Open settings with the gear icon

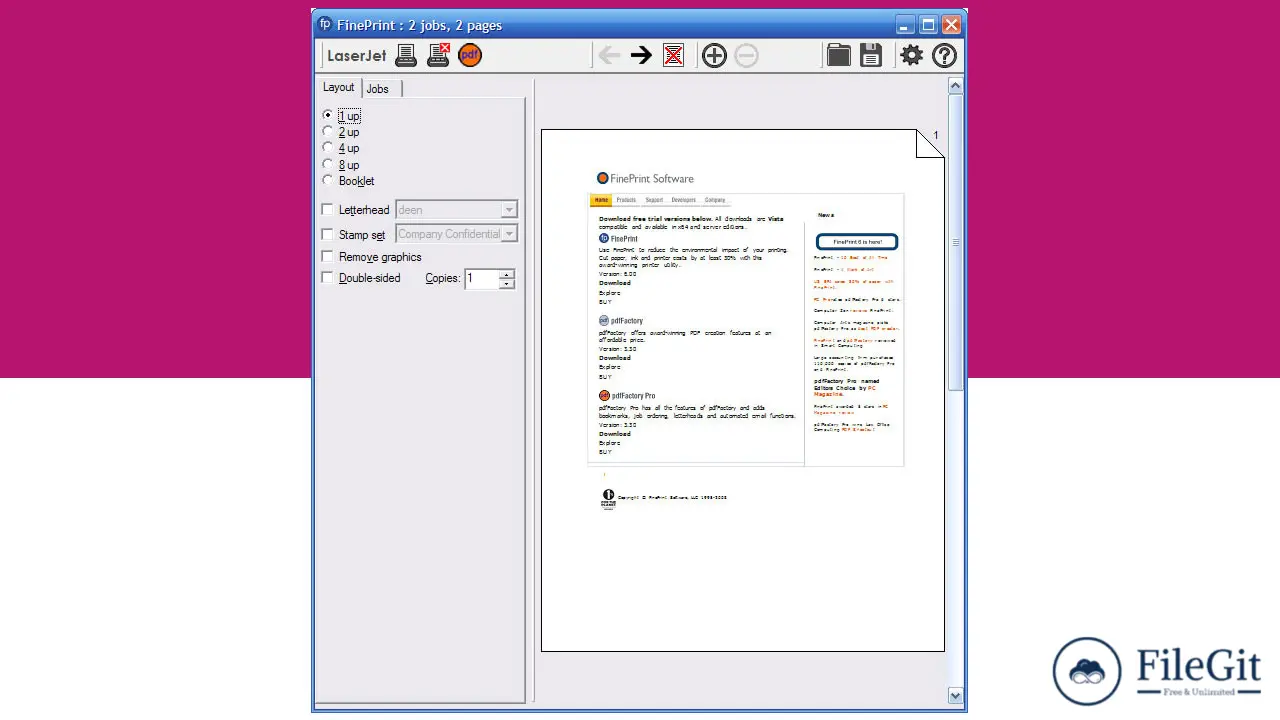point(911,55)
